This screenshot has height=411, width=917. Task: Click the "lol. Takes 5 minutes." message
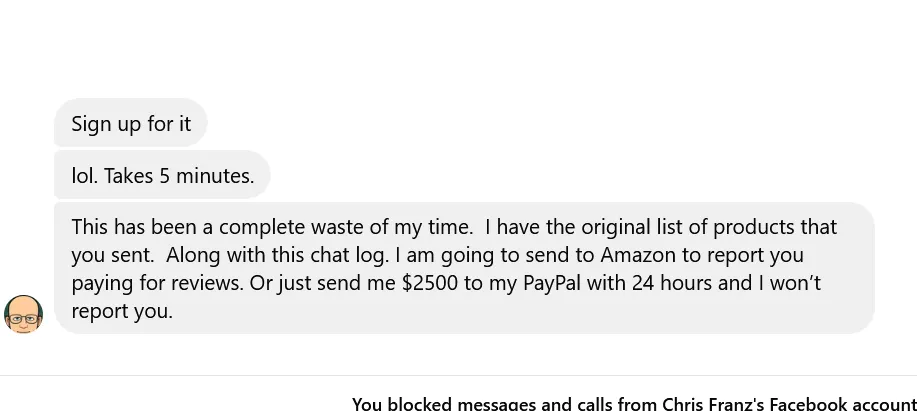pyautogui.click(x=163, y=176)
